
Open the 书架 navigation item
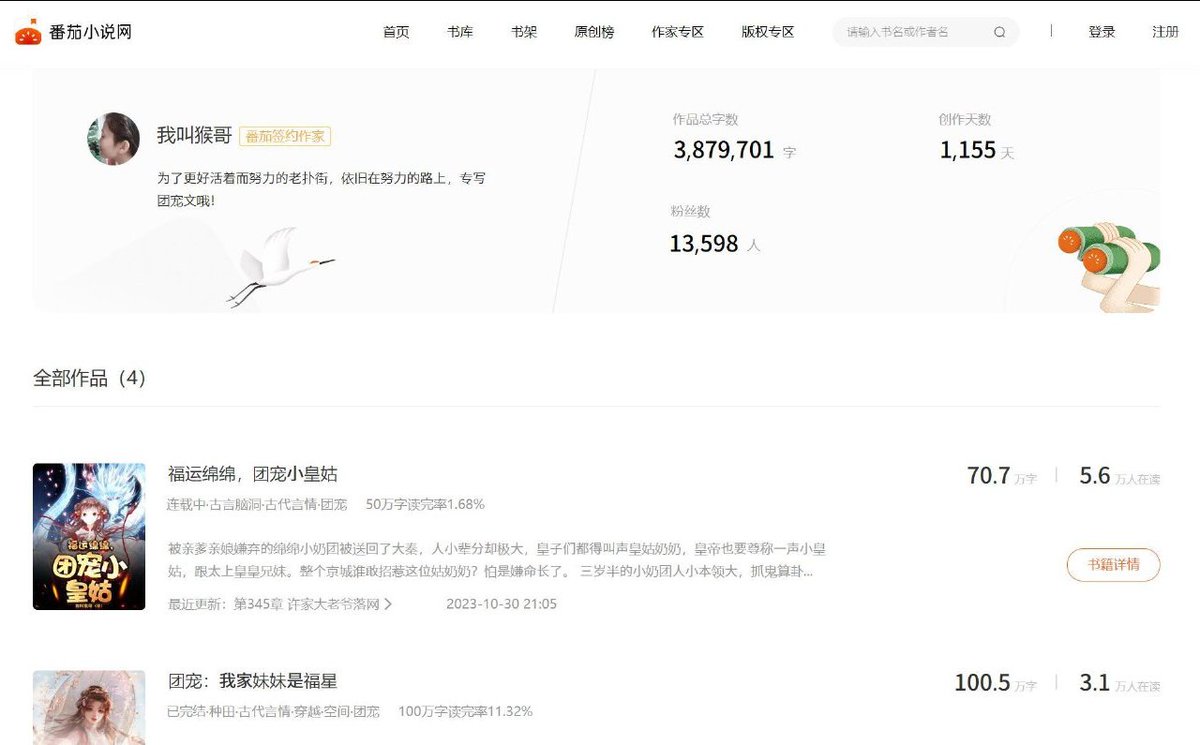(x=524, y=32)
